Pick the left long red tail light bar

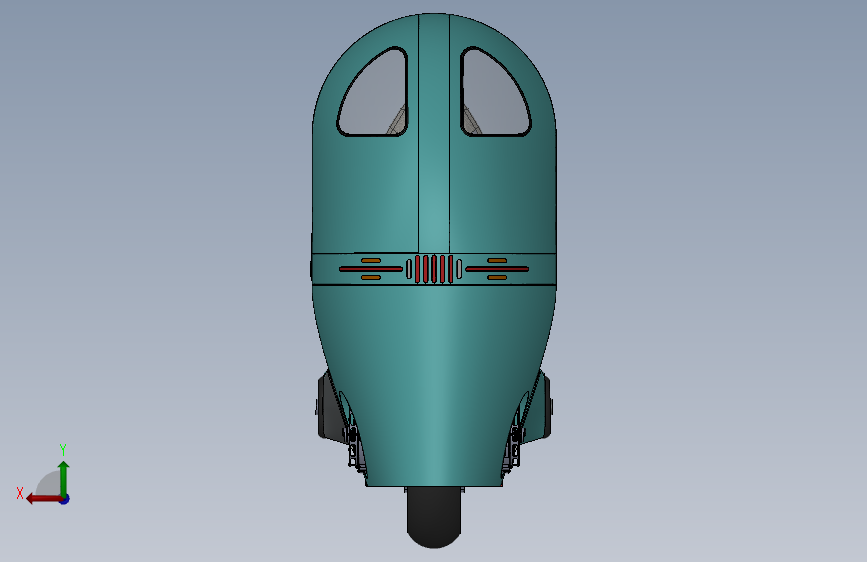point(371,269)
